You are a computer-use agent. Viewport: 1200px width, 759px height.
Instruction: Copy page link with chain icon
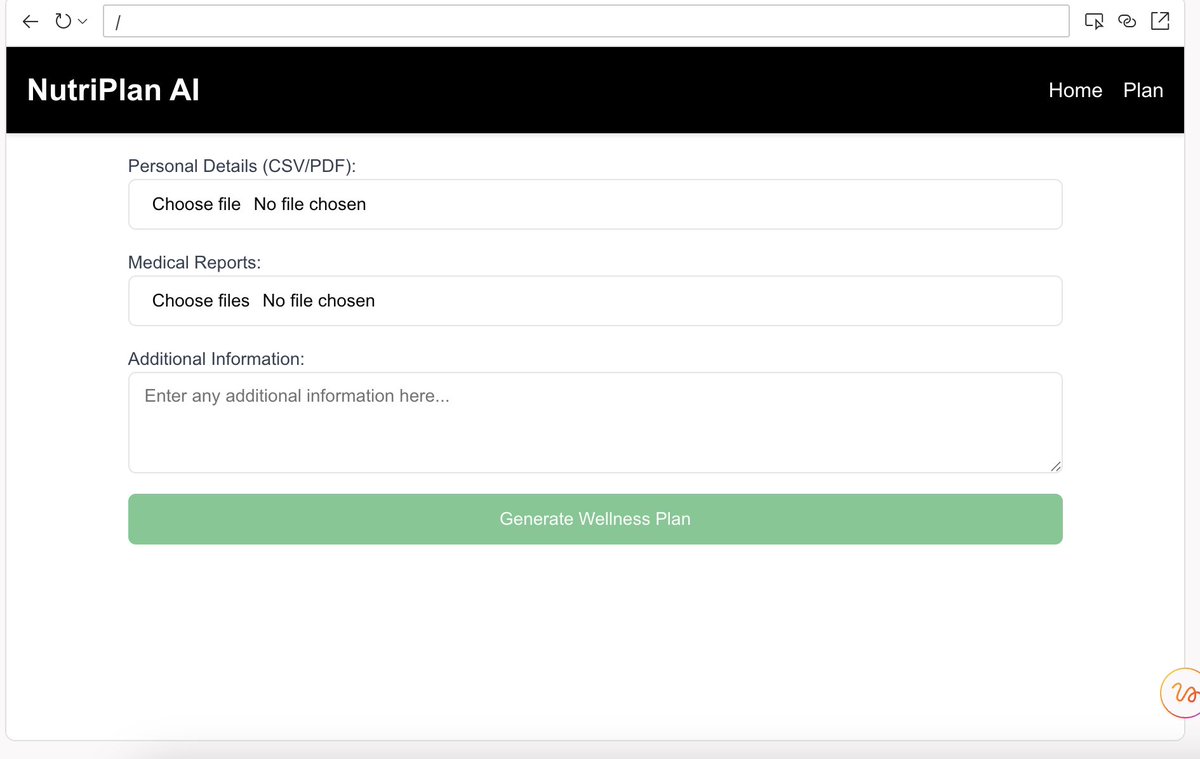pyautogui.click(x=1127, y=21)
